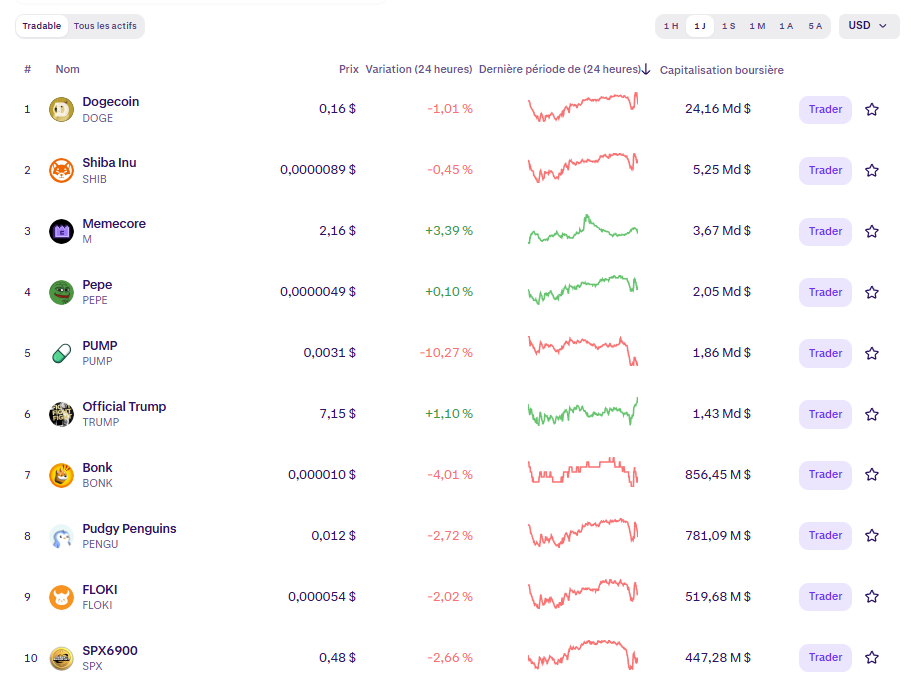911x690 pixels.
Task: Open the USD currency dropdown
Action: (x=867, y=26)
